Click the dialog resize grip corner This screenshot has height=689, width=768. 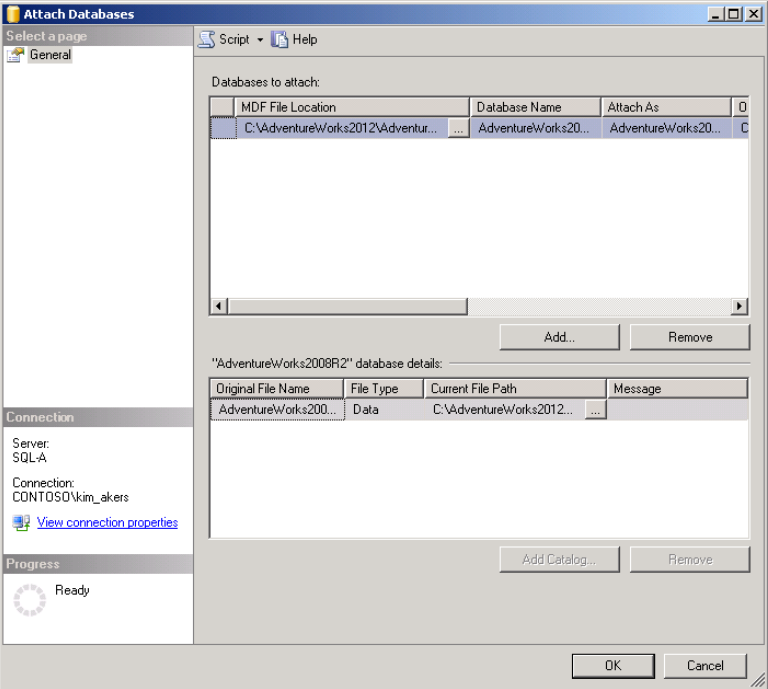(758, 679)
